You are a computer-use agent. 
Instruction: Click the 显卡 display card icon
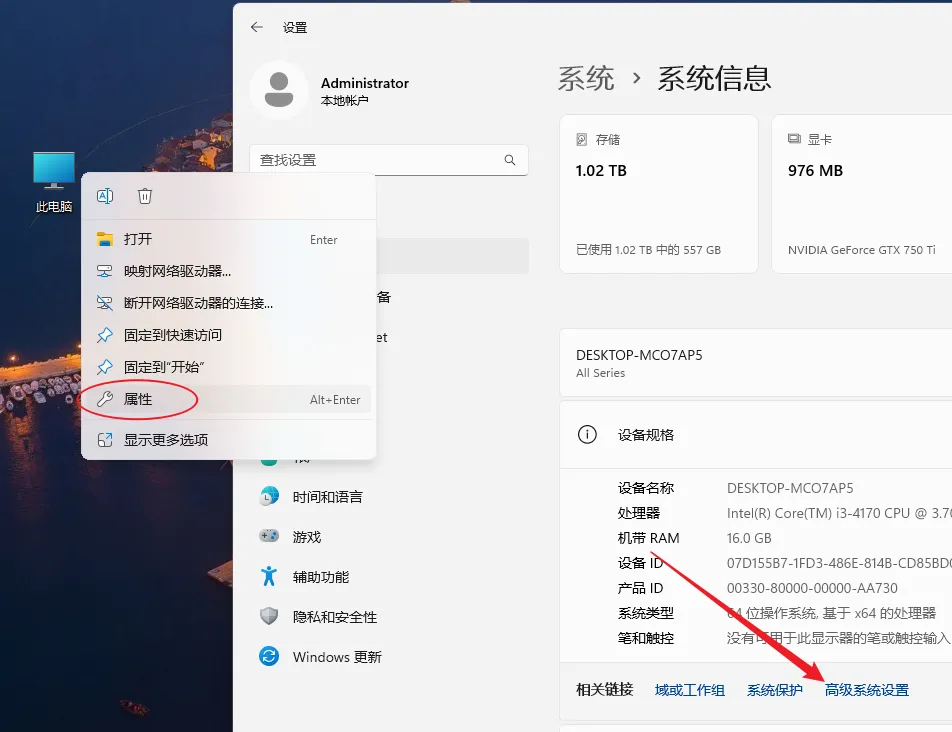point(794,139)
